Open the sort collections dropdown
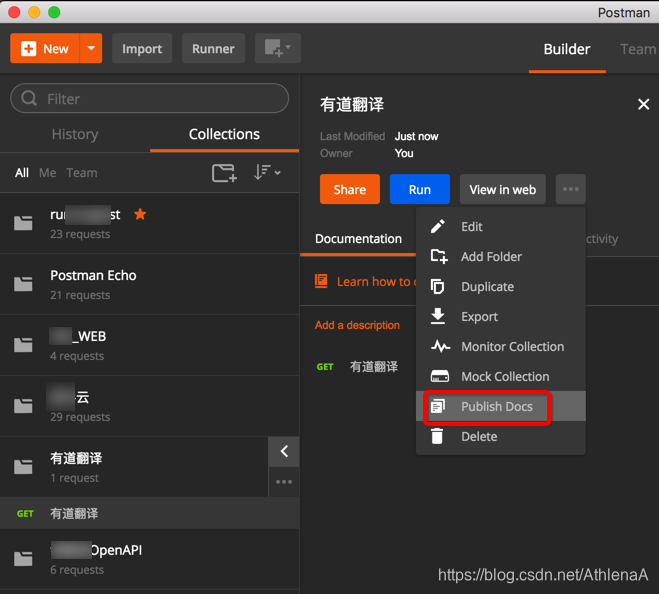This screenshot has height=594, width=659. coord(267,172)
